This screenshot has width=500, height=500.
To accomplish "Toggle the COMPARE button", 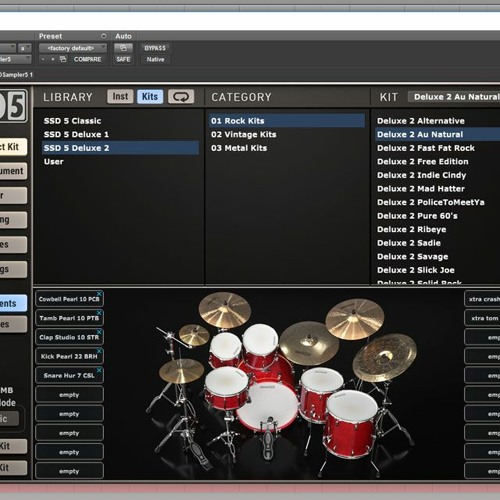I will coord(87,59).
